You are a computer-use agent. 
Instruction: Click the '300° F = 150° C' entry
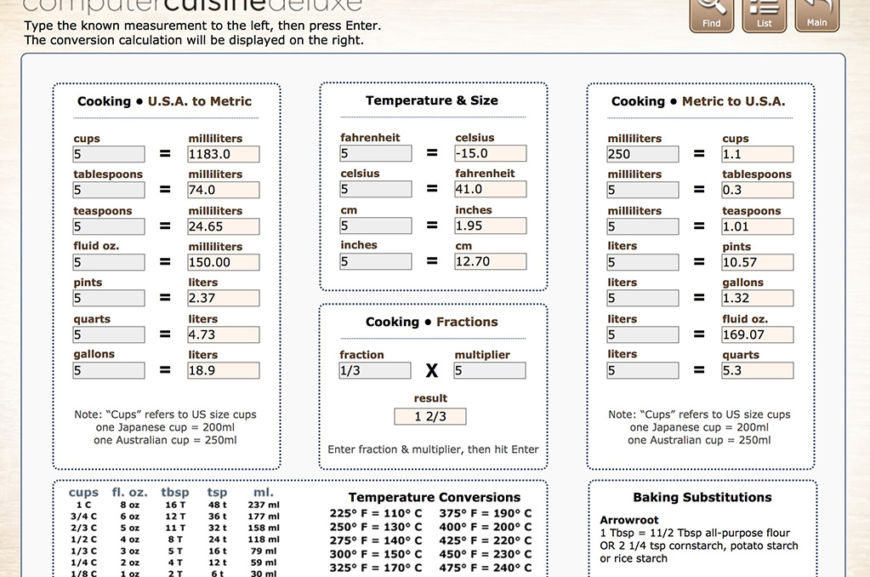[x=376, y=554]
